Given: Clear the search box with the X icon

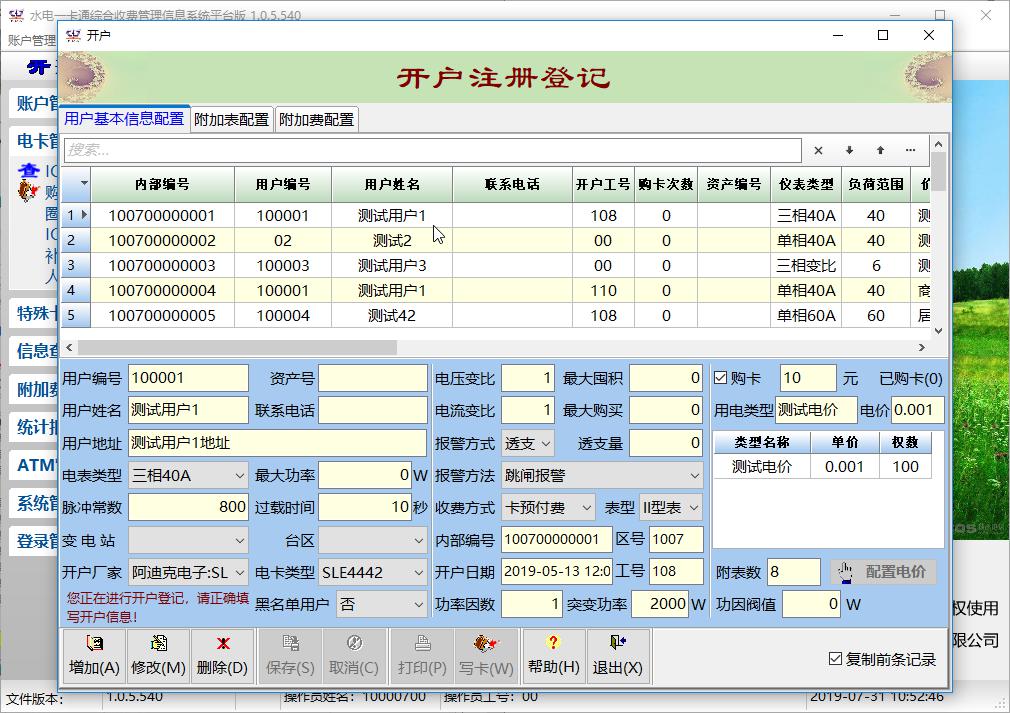Looking at the screenshot, I should 818,150.
